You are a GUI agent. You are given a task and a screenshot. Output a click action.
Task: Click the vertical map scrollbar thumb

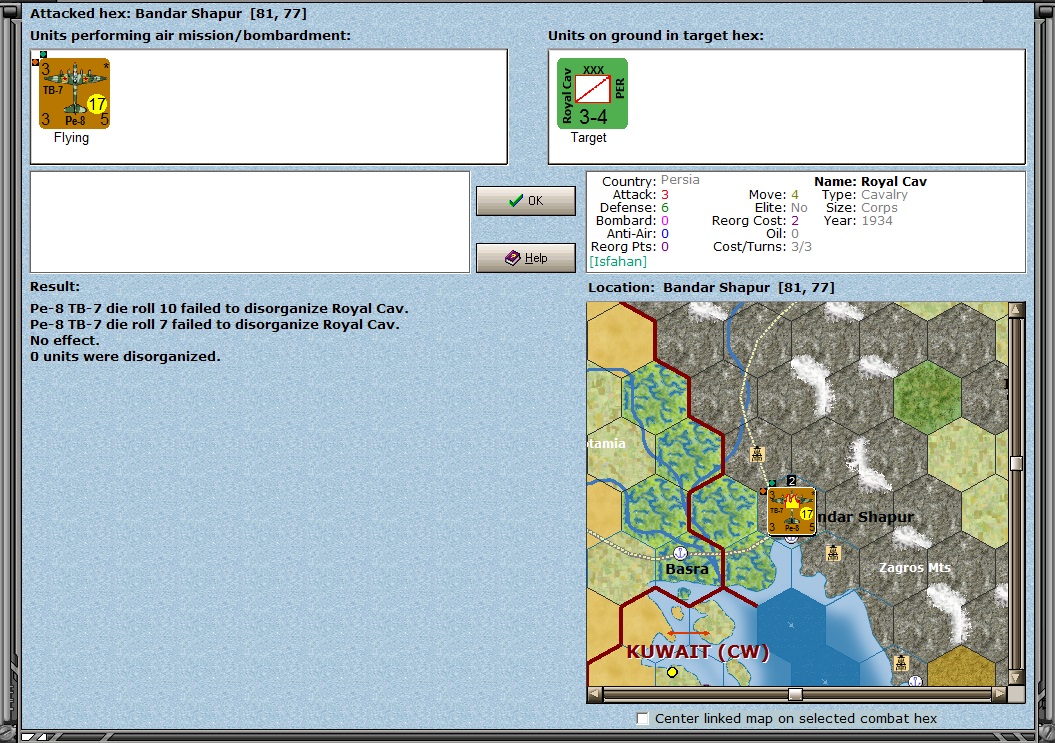[x=1017, y=463]
